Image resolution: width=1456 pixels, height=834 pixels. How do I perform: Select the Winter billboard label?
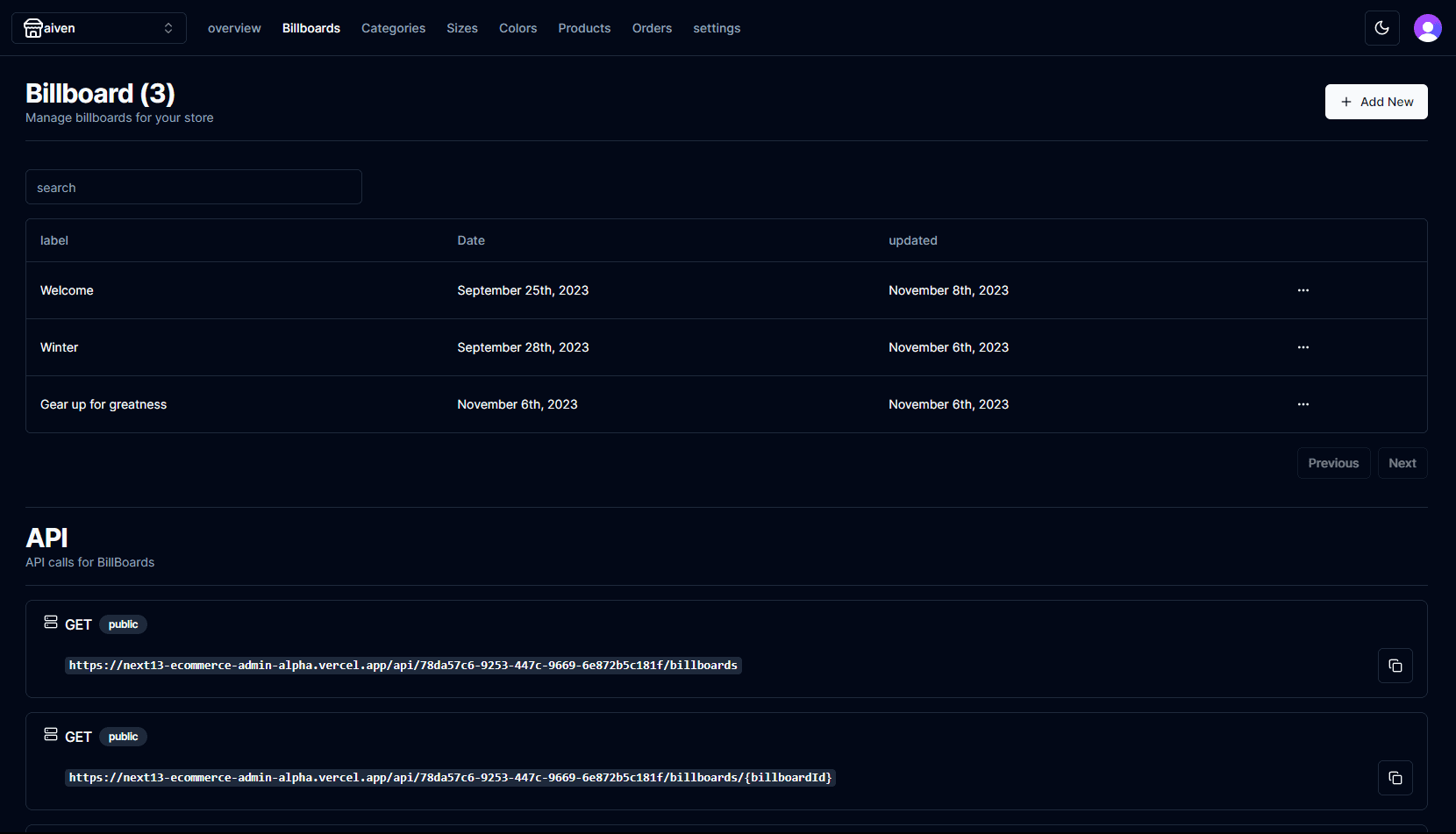[x=59, y=347]
